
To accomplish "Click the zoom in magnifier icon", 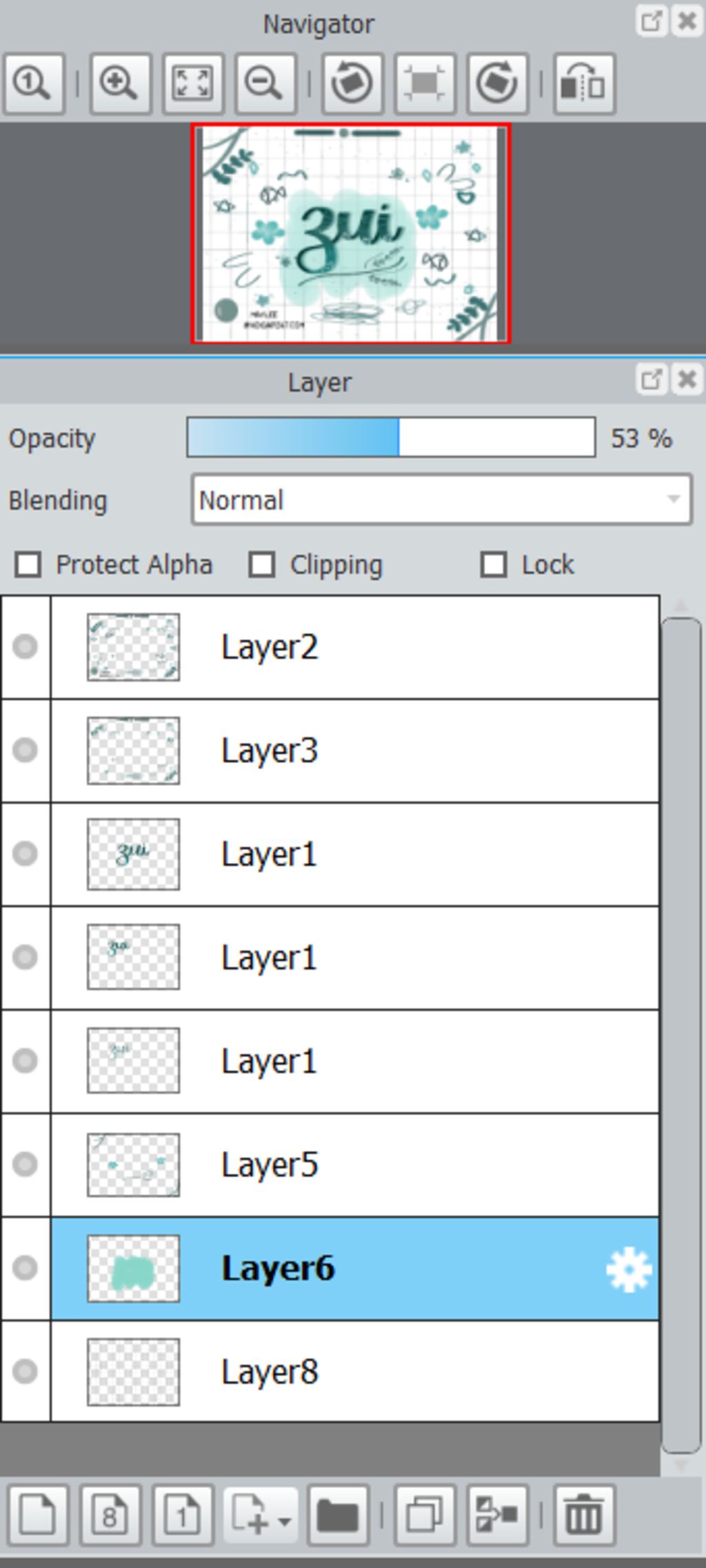I will point(120,83).
